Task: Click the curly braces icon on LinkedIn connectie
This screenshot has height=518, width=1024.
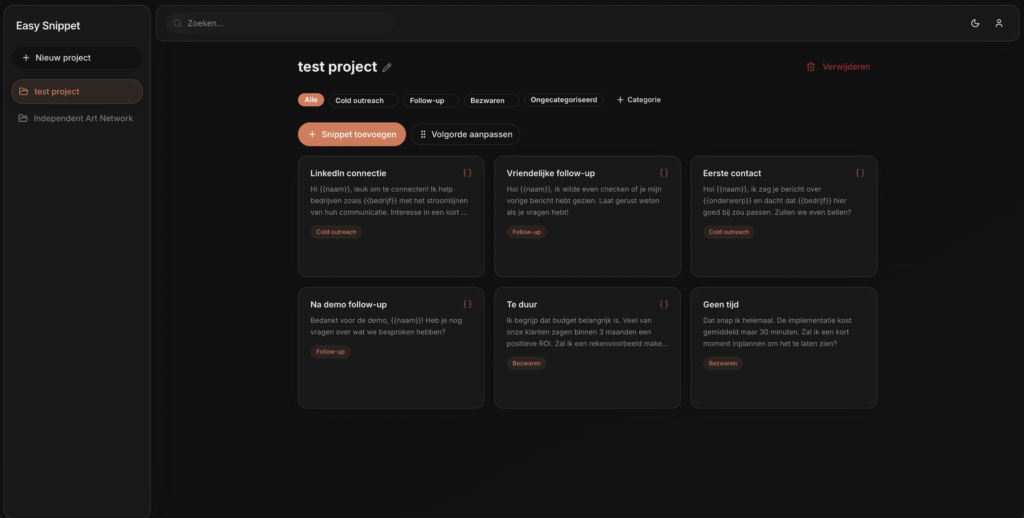Action: 467,173
